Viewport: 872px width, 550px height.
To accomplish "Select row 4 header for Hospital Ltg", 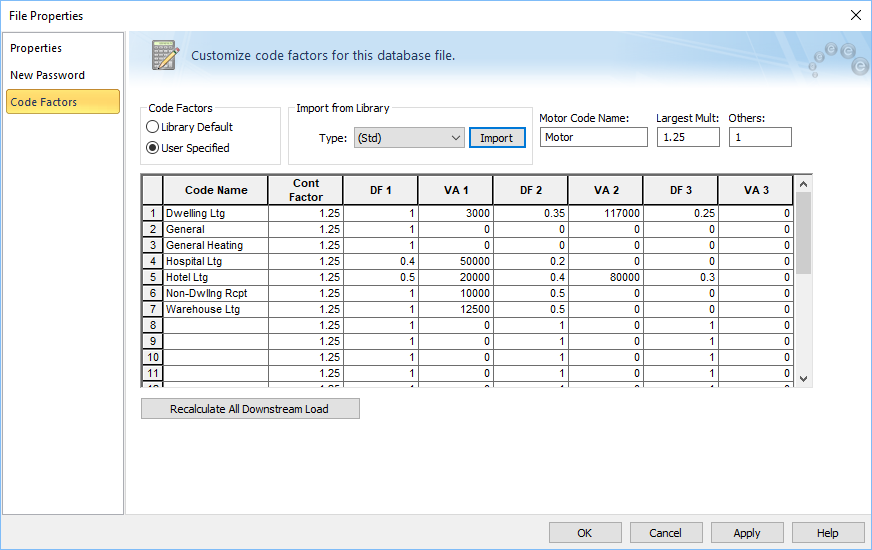I will click(x=152, y=261).
